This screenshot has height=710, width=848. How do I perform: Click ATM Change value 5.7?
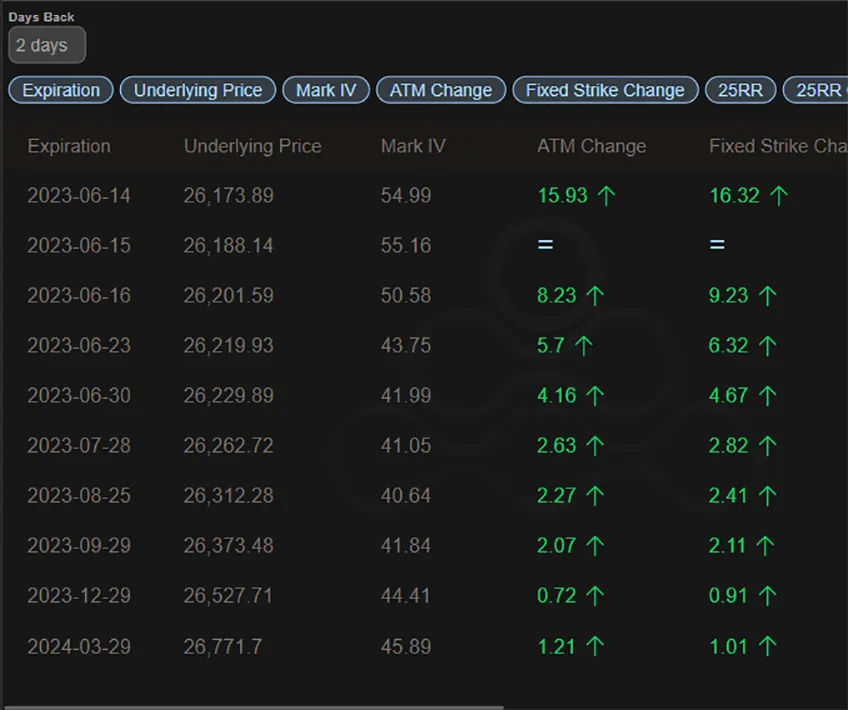[x=551, y=346]
